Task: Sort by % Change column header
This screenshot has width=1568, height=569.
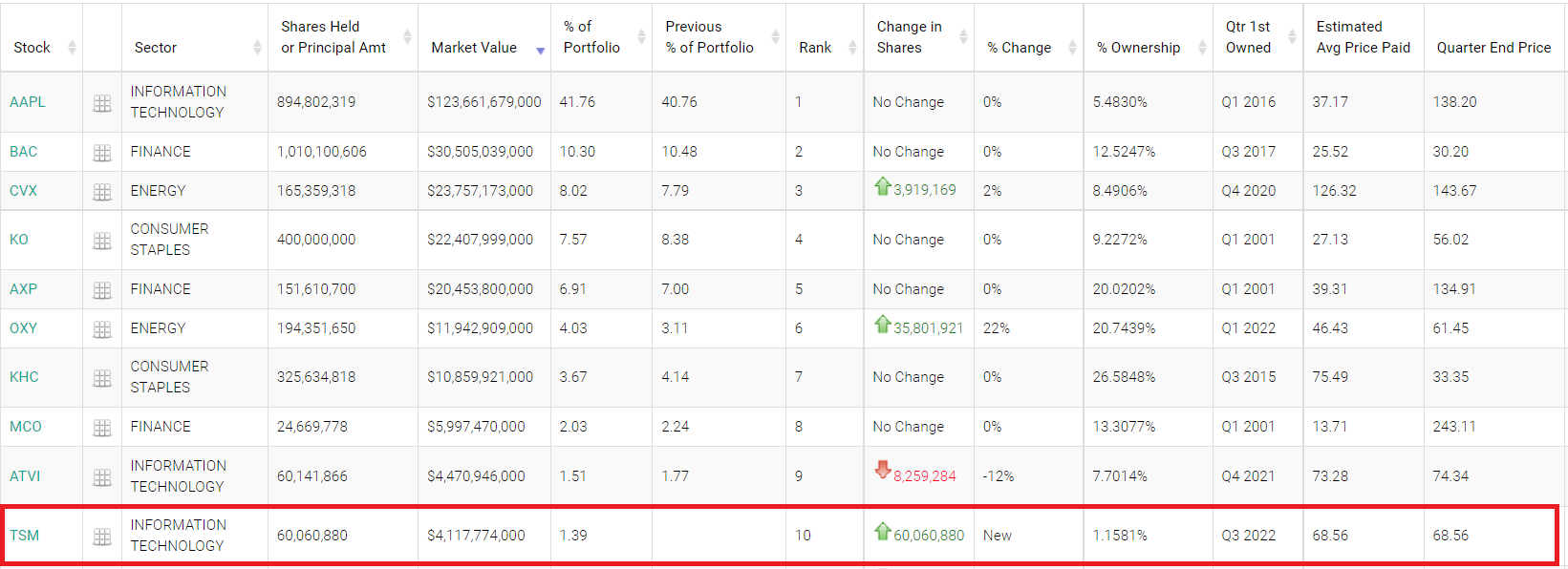Action: [1020, 48]
